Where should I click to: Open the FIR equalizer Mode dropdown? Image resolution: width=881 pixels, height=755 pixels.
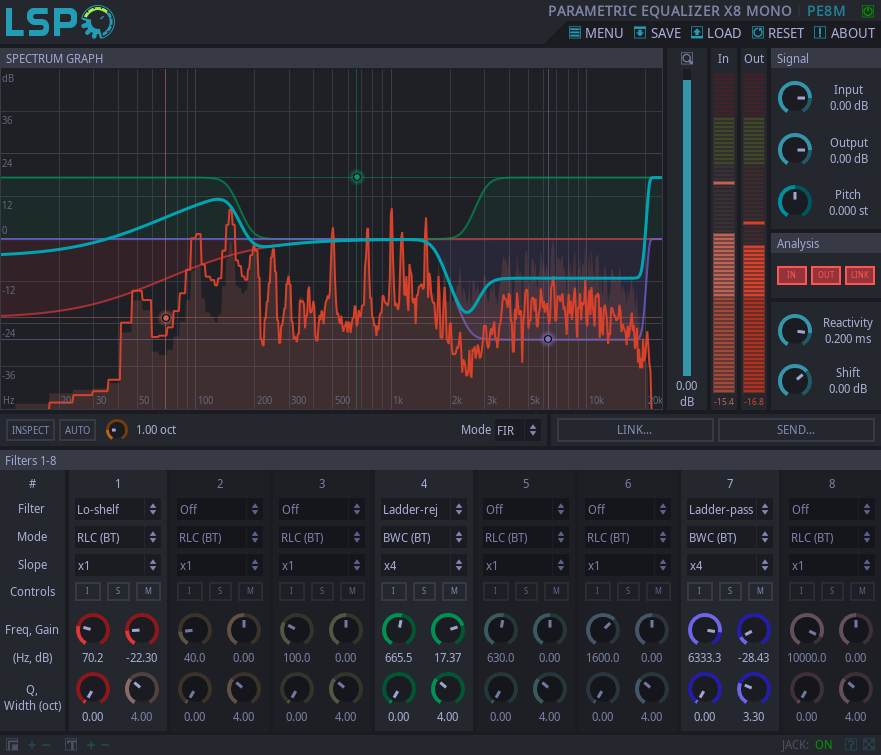[517, 430]
